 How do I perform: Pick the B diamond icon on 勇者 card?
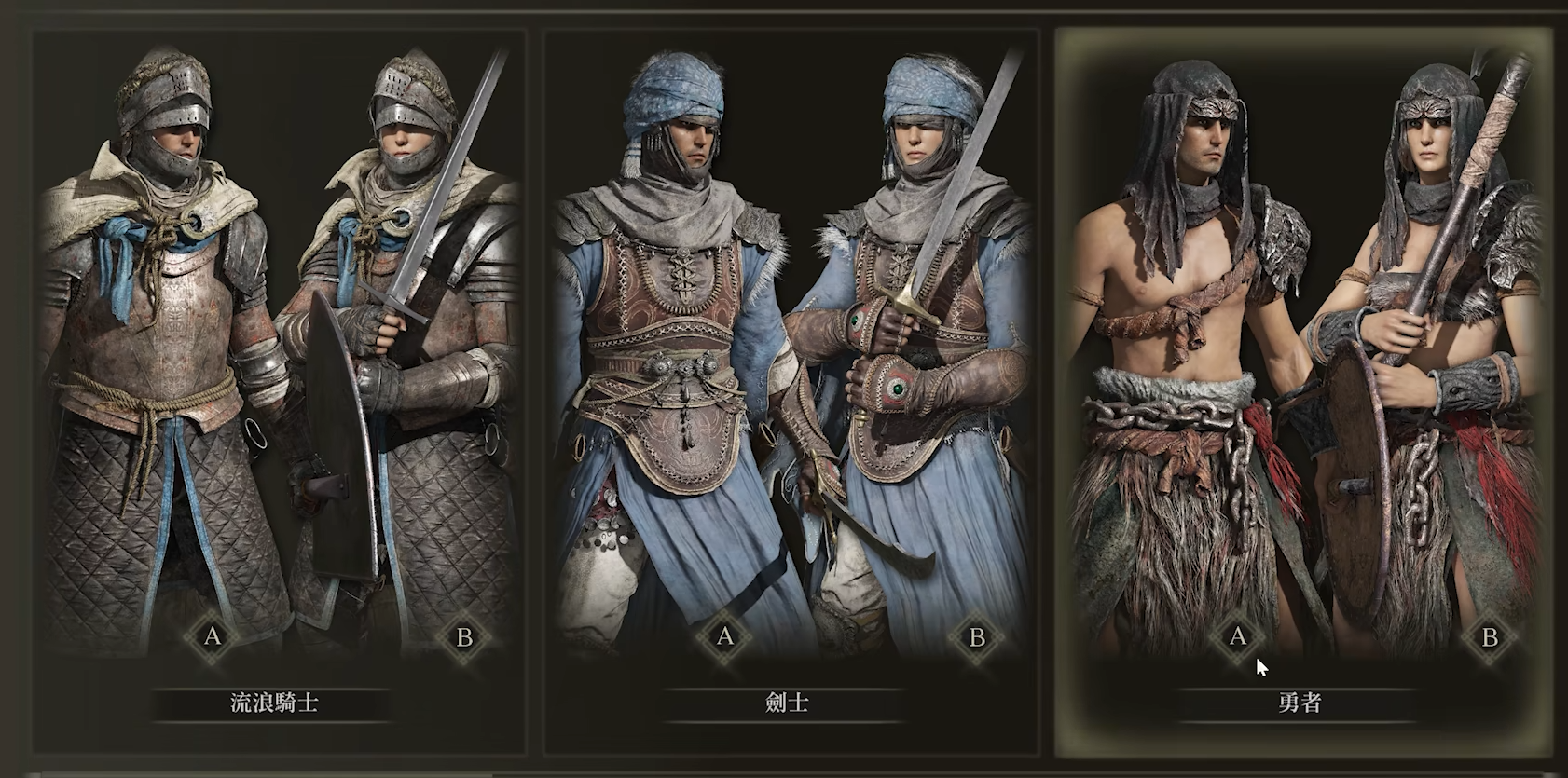[1490, 637]
